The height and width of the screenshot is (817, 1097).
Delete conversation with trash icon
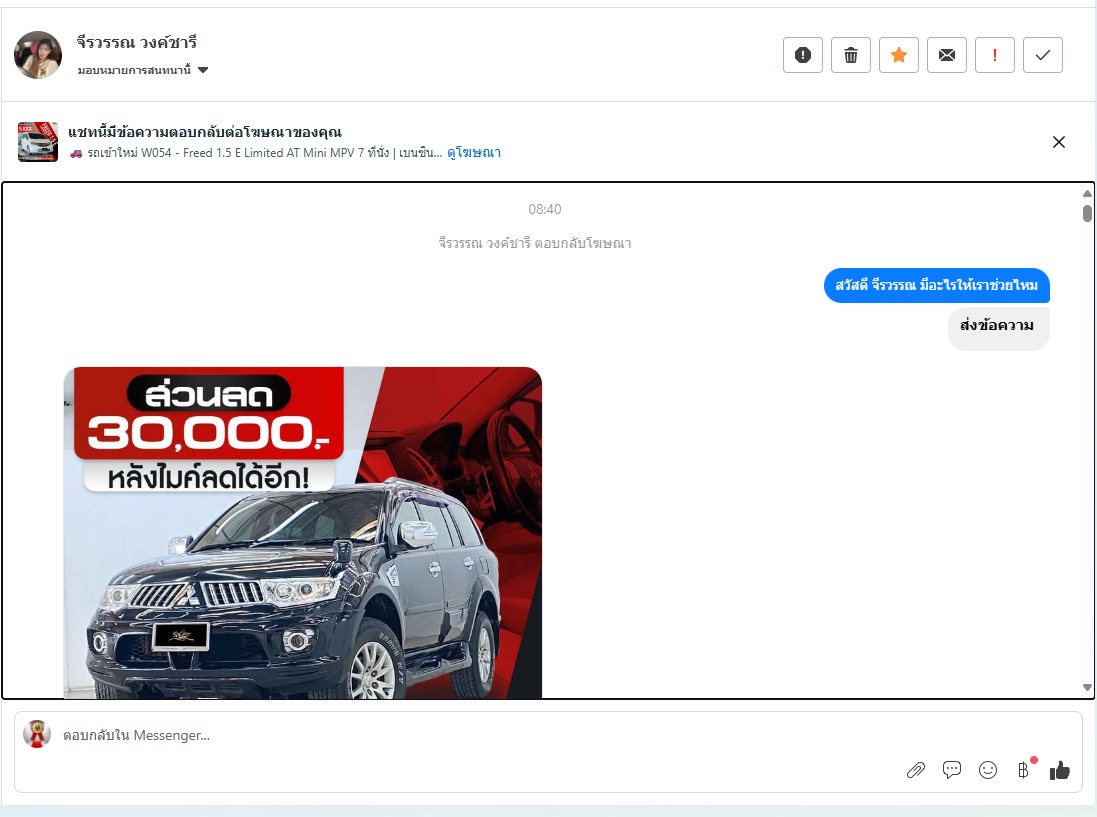851,55
